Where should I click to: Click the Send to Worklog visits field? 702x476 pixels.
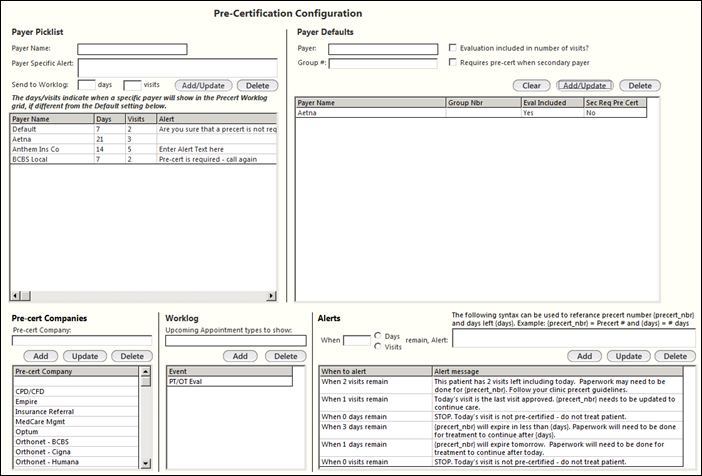click(132, 85)
